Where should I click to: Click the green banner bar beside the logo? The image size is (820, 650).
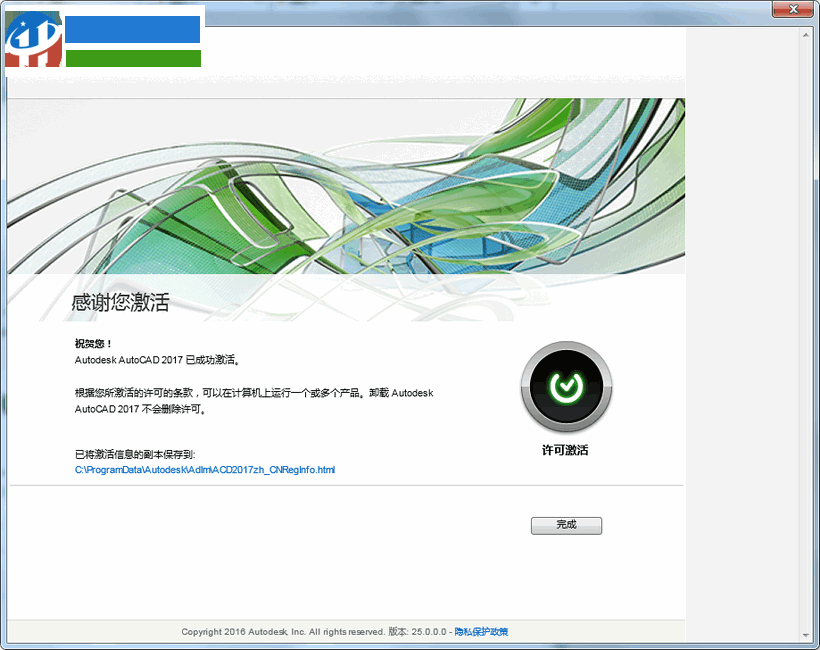coord(133,57)
